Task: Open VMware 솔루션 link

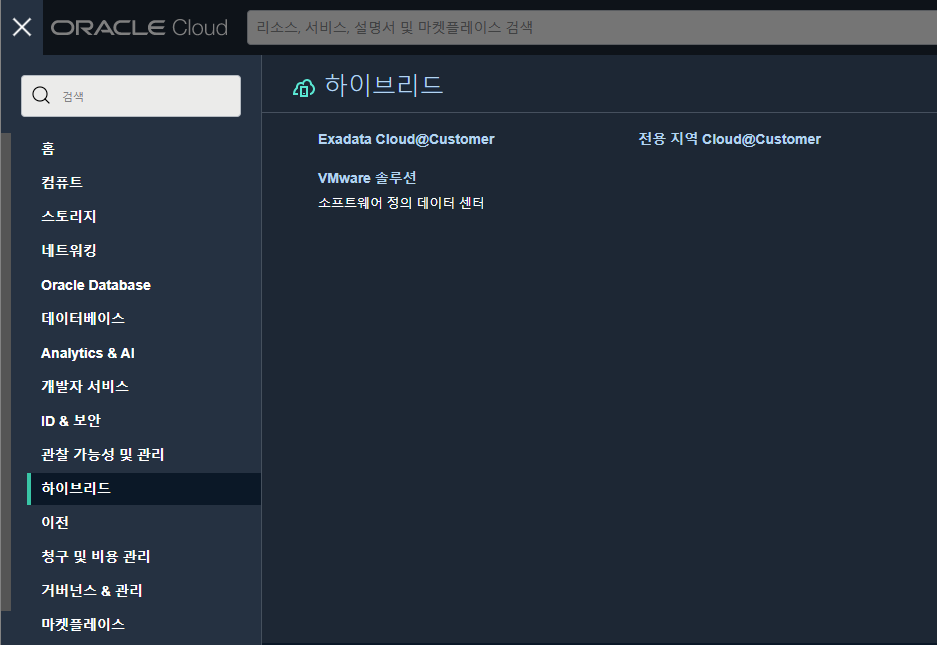Action: 367,178
